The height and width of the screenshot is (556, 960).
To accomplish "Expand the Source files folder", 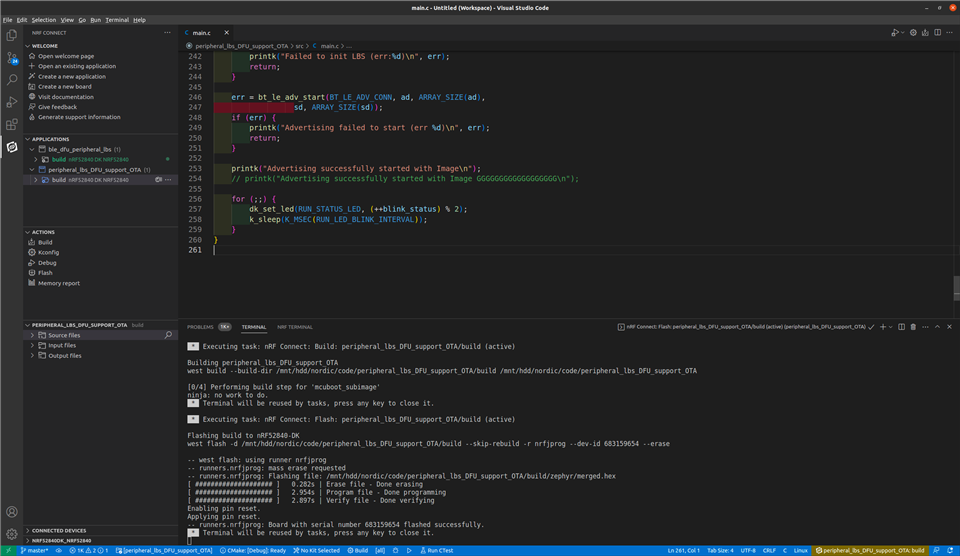I will [32, 335].
